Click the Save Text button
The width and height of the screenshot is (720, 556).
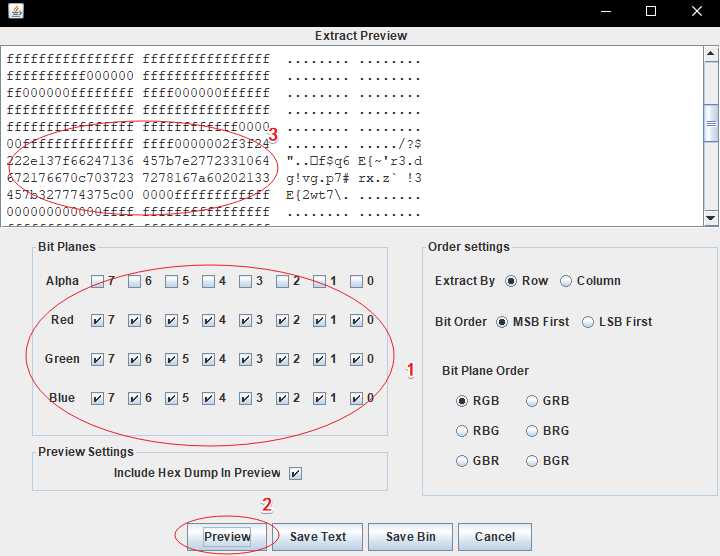click(317, 537)
